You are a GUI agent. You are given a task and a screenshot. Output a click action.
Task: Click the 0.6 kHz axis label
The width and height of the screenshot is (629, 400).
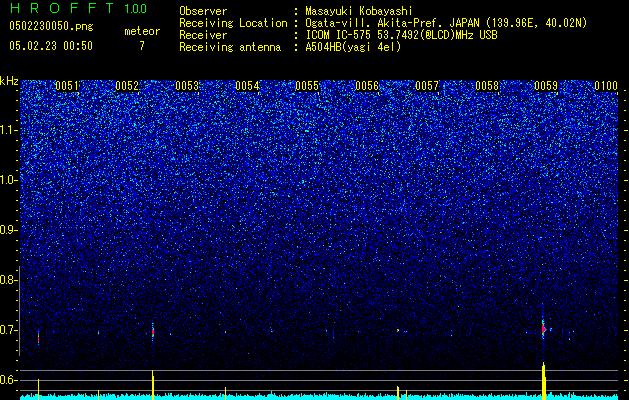coord(8,380)
